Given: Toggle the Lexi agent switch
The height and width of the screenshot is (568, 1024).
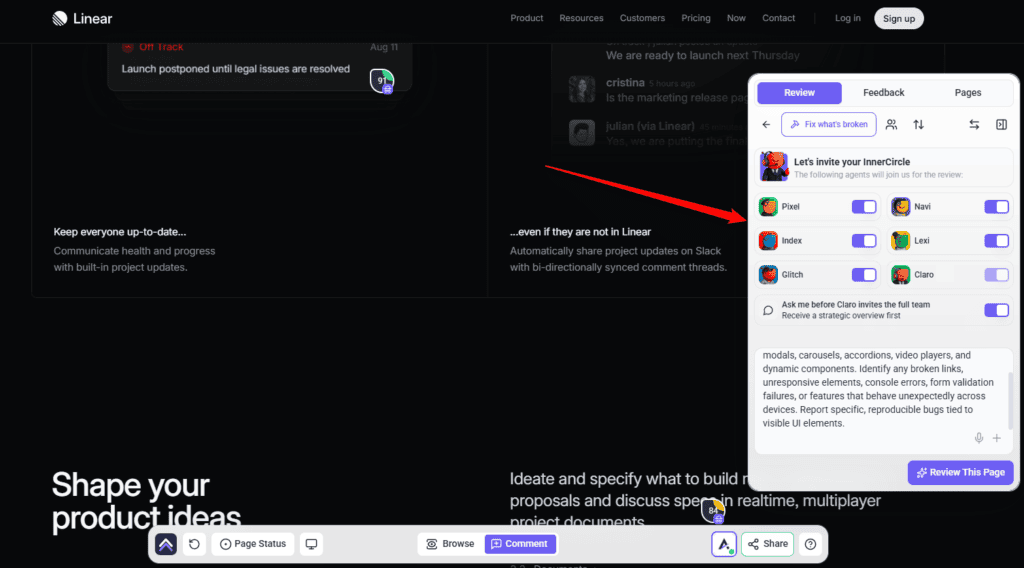Looking at the screenshot, I should point(997,241).
